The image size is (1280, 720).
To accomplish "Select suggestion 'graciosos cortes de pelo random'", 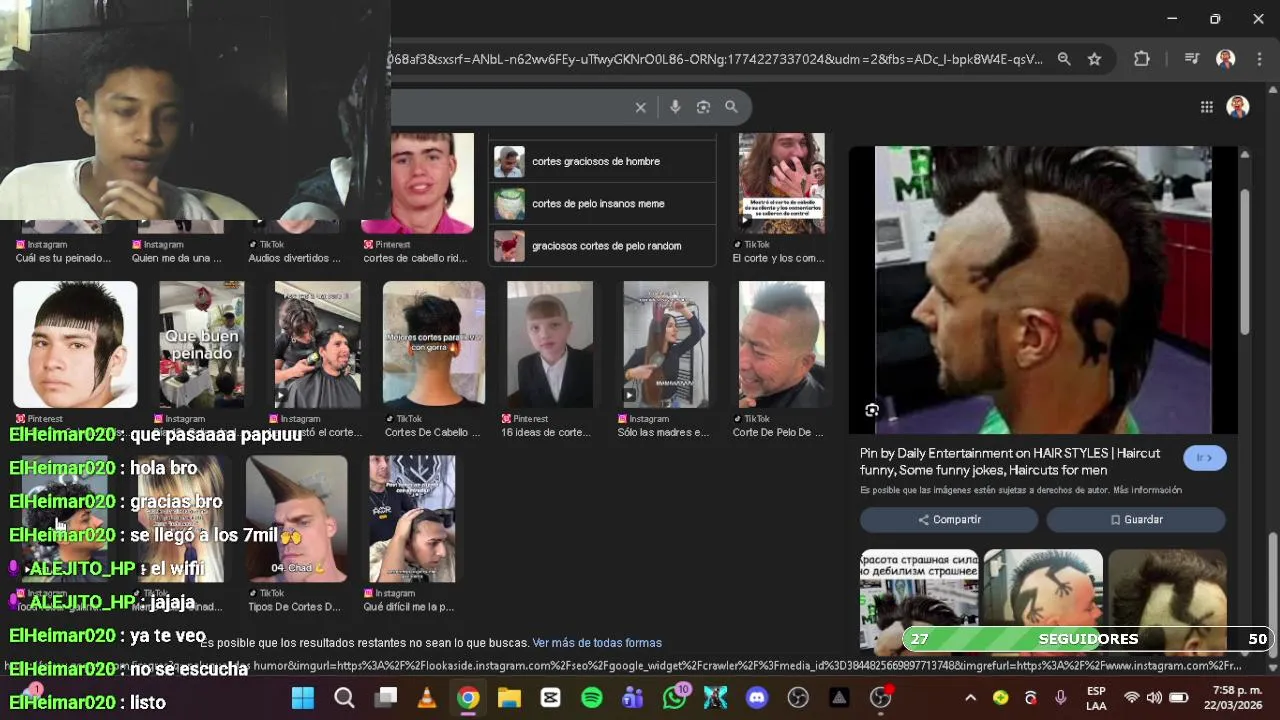I will click(x=603, y=245).
